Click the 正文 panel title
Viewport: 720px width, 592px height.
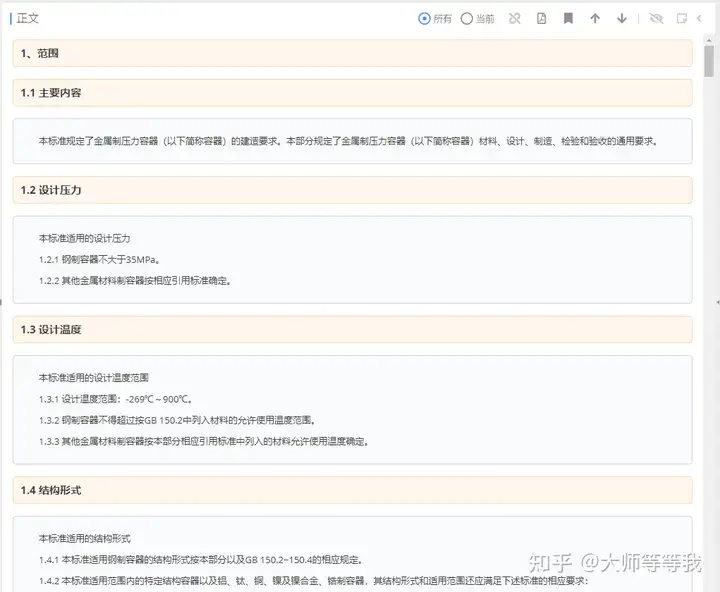(28, 18)
